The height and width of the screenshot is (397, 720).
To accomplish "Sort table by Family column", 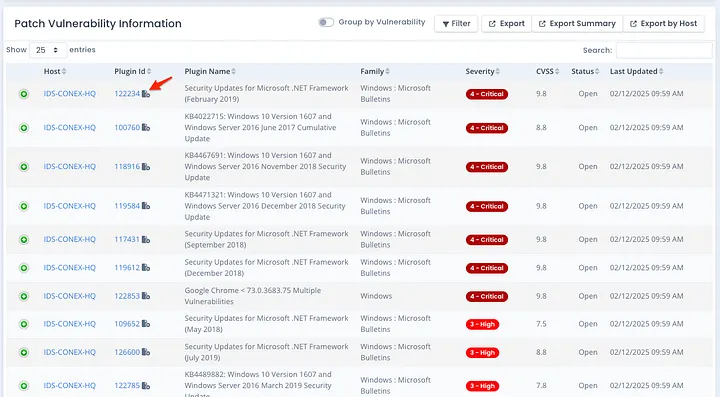I will [x=375, y=71].
